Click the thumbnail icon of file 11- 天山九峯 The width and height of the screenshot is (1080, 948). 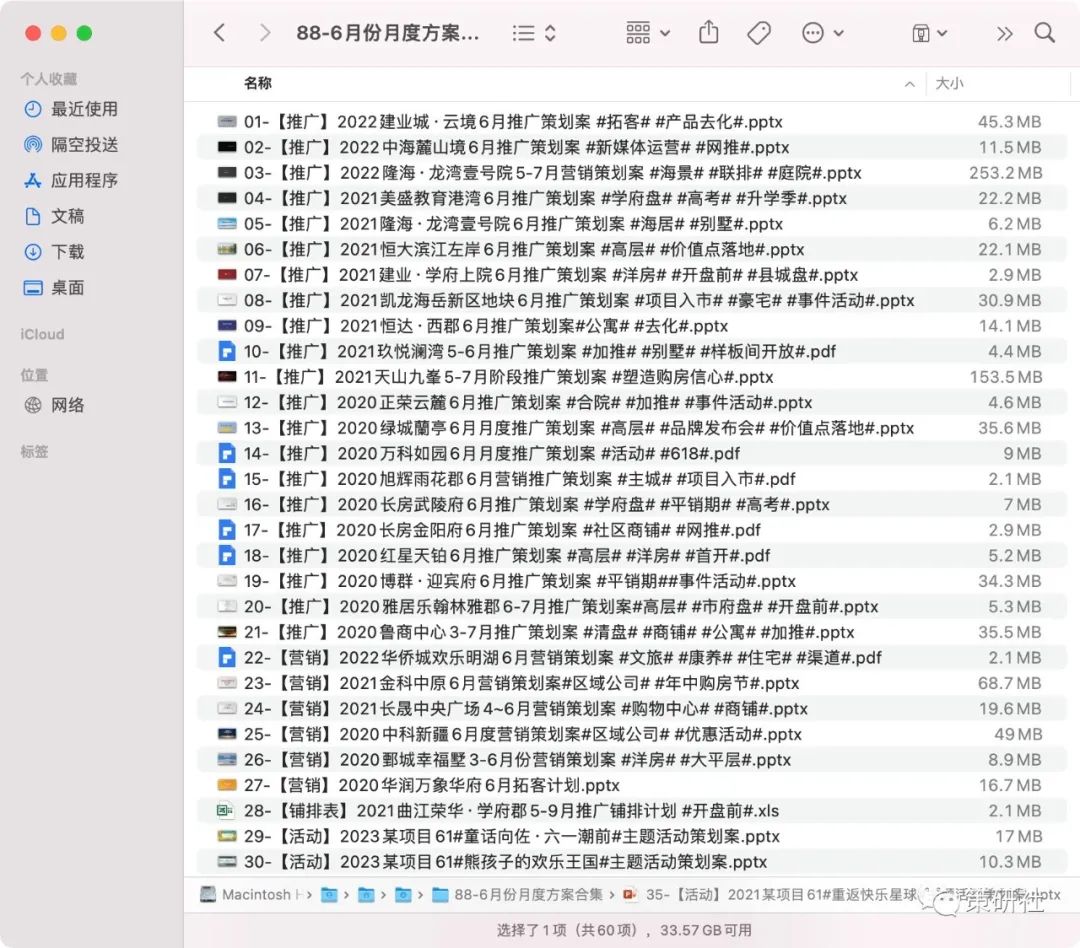(x=227, y=377)
